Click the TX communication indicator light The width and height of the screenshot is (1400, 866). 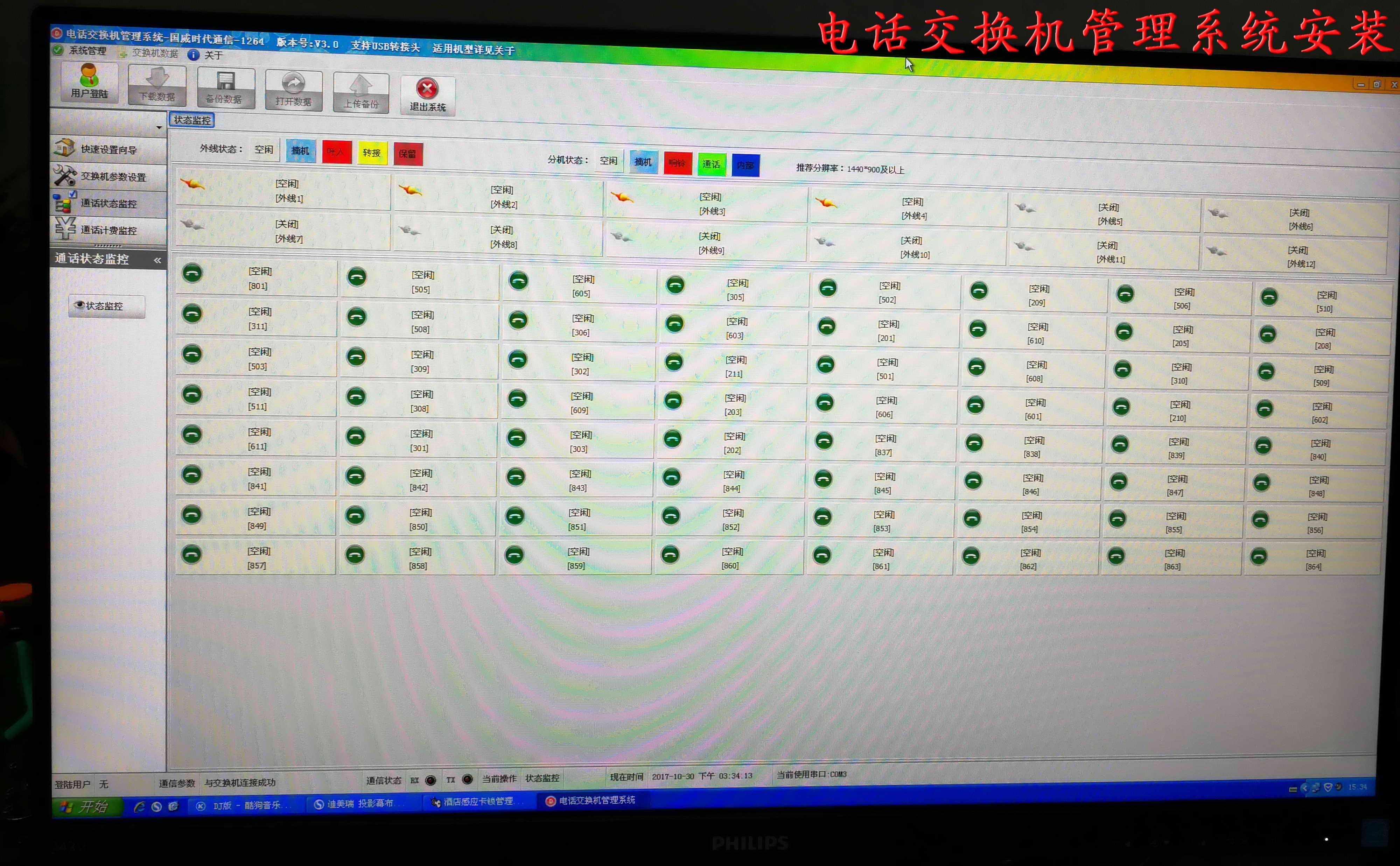tap(468, 780)
